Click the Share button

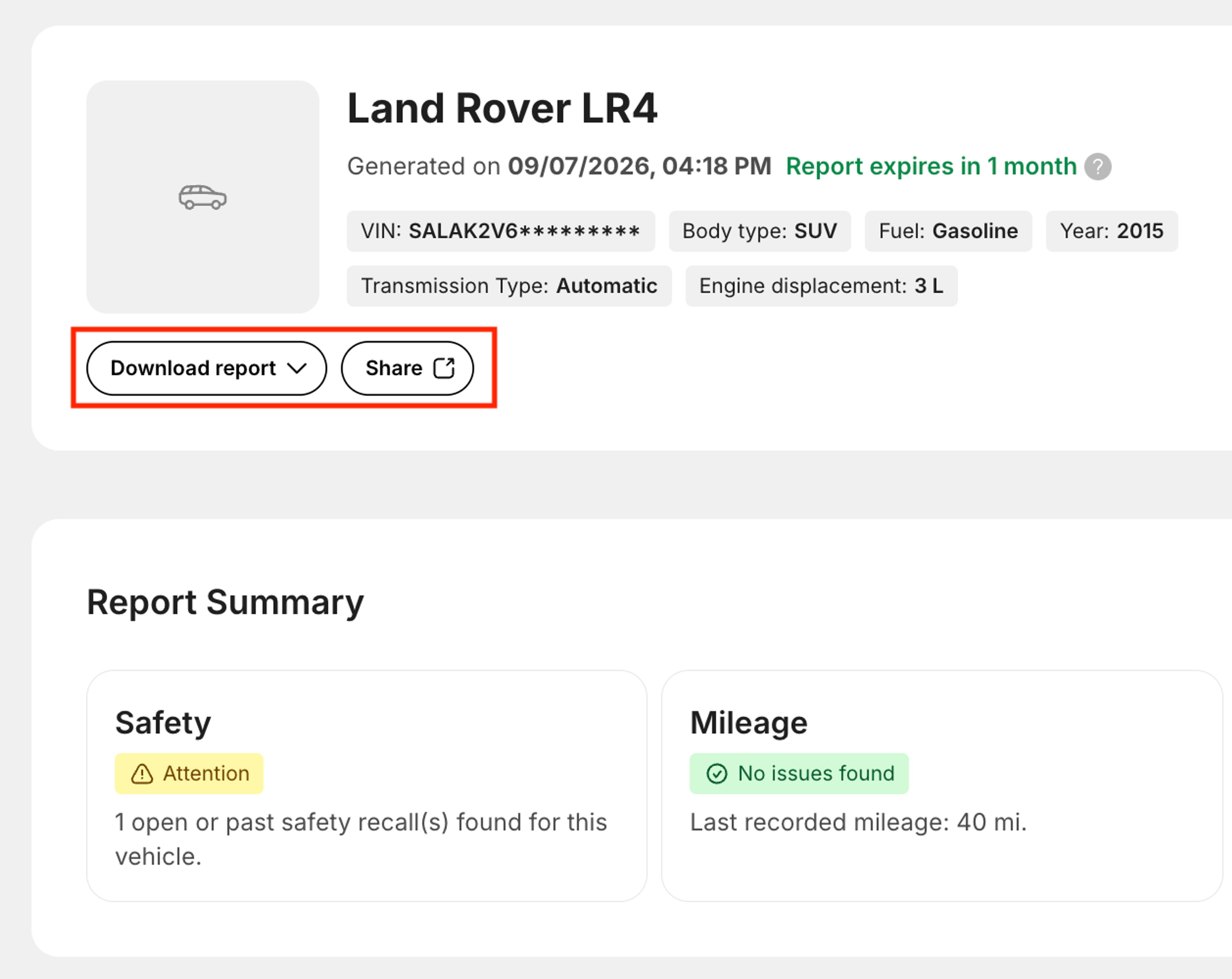407,369
